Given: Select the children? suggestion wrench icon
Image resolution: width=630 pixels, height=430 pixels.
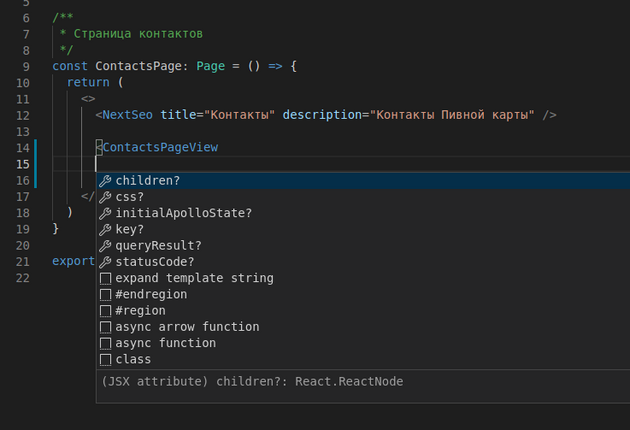Looking at the screenshot, I should pyautogui.click(x=105, y=181).
